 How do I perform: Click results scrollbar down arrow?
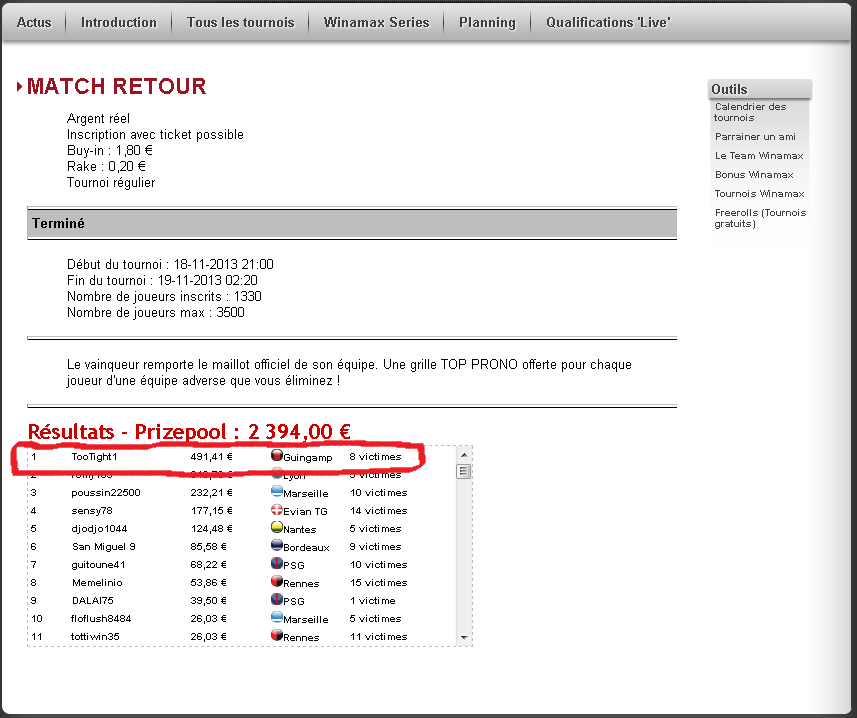[463, 637]
